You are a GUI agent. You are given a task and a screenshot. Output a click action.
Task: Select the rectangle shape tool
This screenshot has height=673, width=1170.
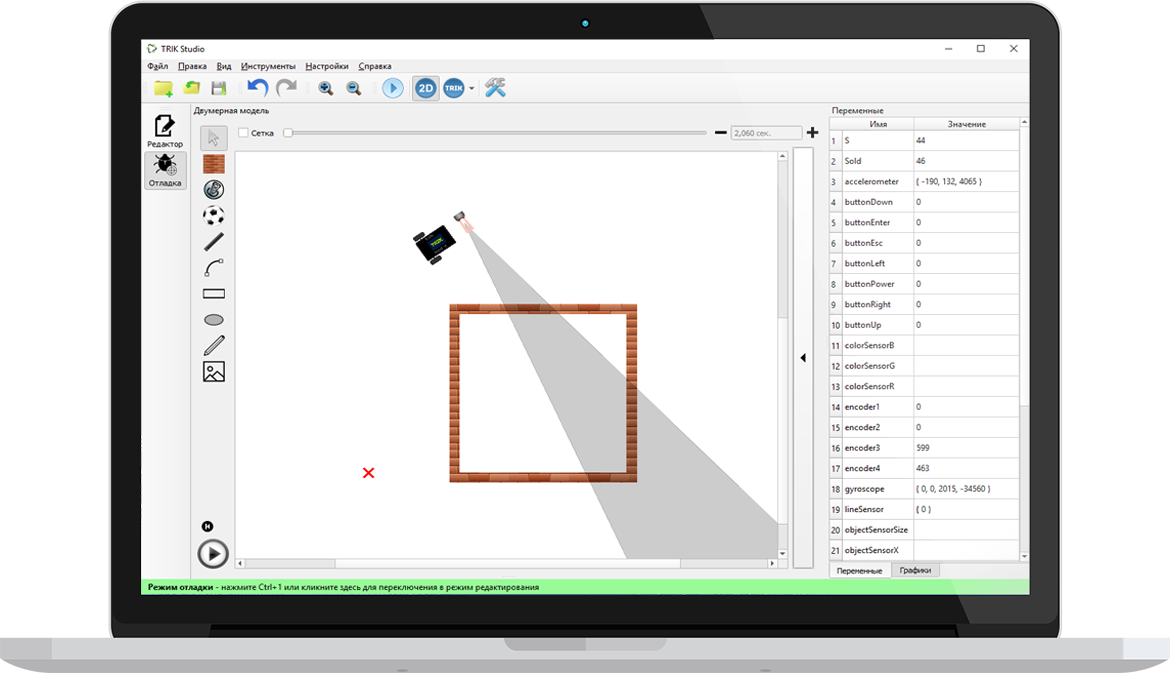coord(213,294)
